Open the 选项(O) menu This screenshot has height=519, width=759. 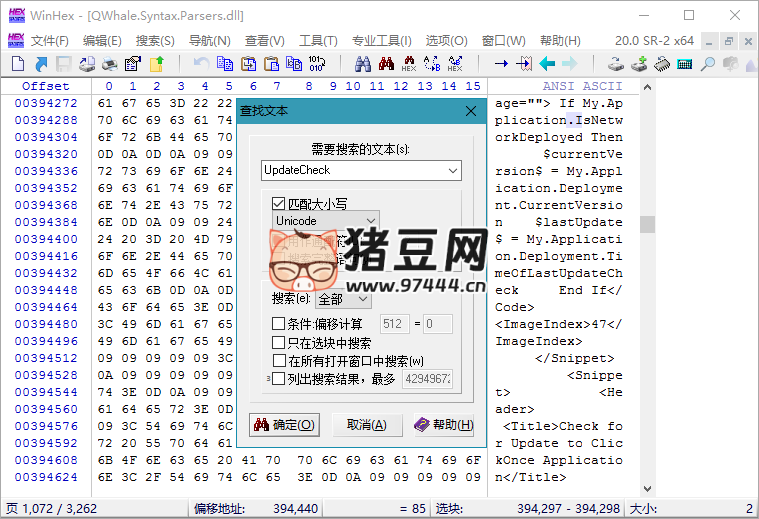coord(446,41)
